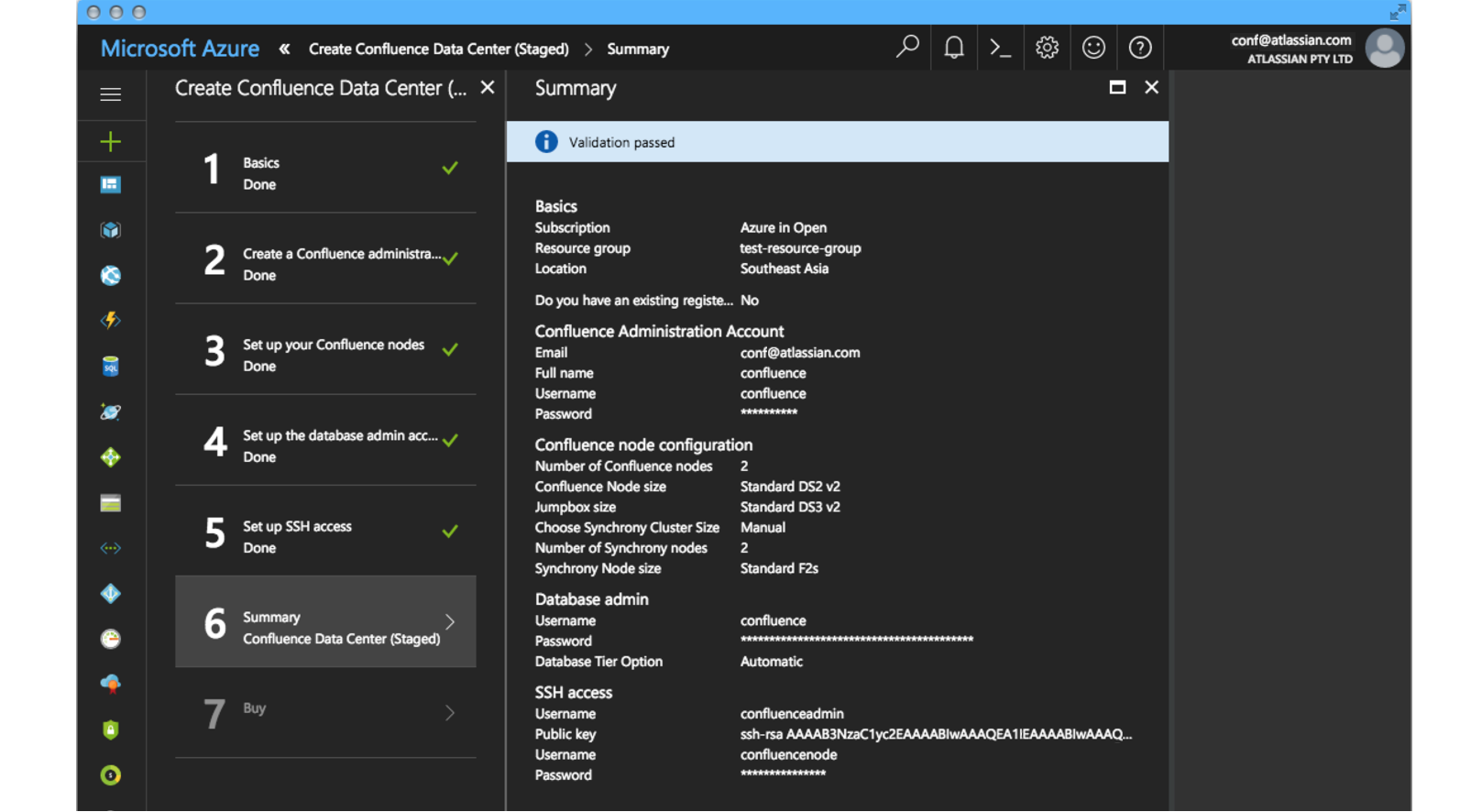This screenshot has height=812, width=1482.
Task: Open the Monitor gauge icon
Action: pos(110,639)
